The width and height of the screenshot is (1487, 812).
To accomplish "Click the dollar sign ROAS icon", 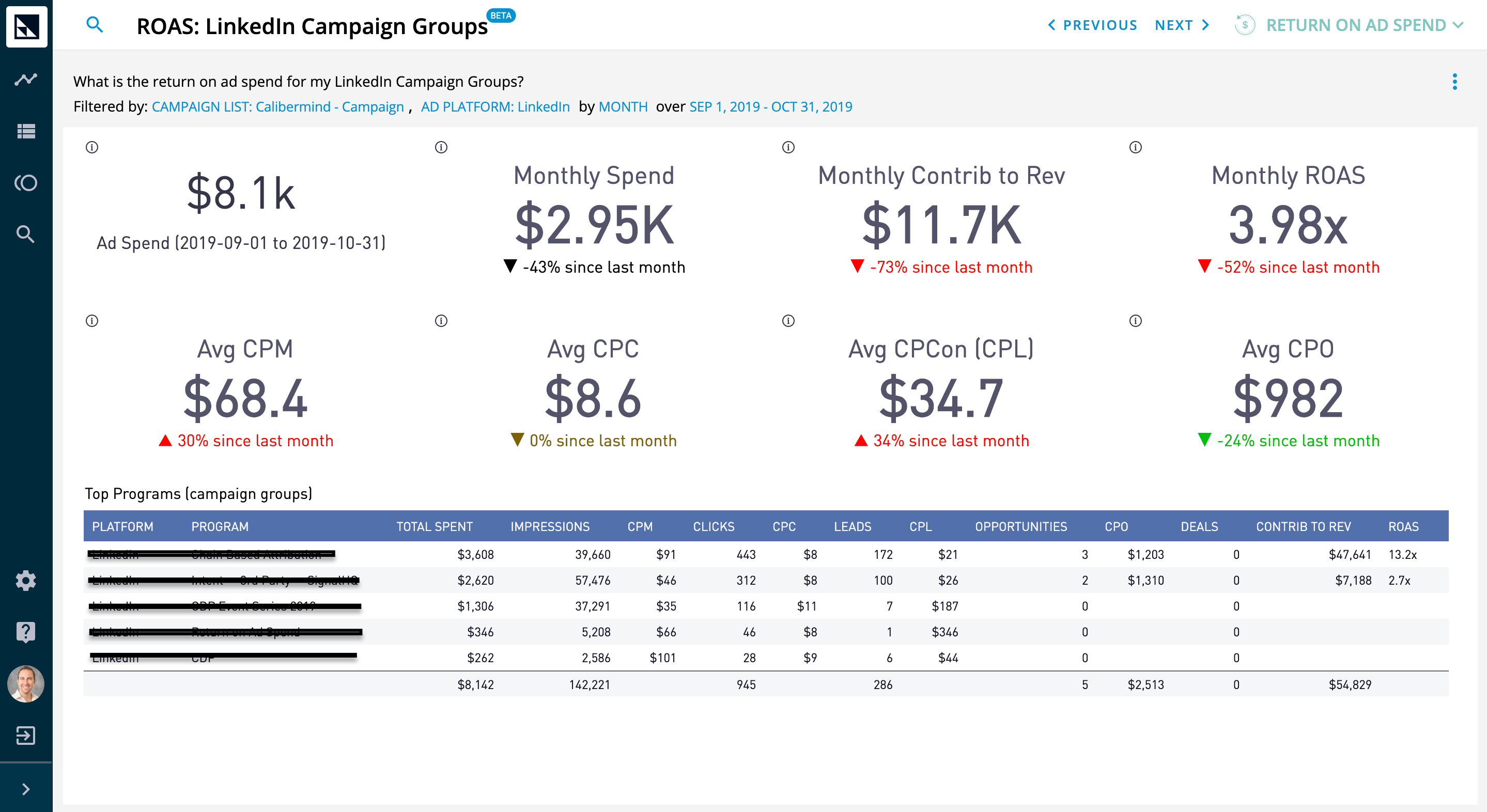I will pyautogui.click(x=1245, y=25).
